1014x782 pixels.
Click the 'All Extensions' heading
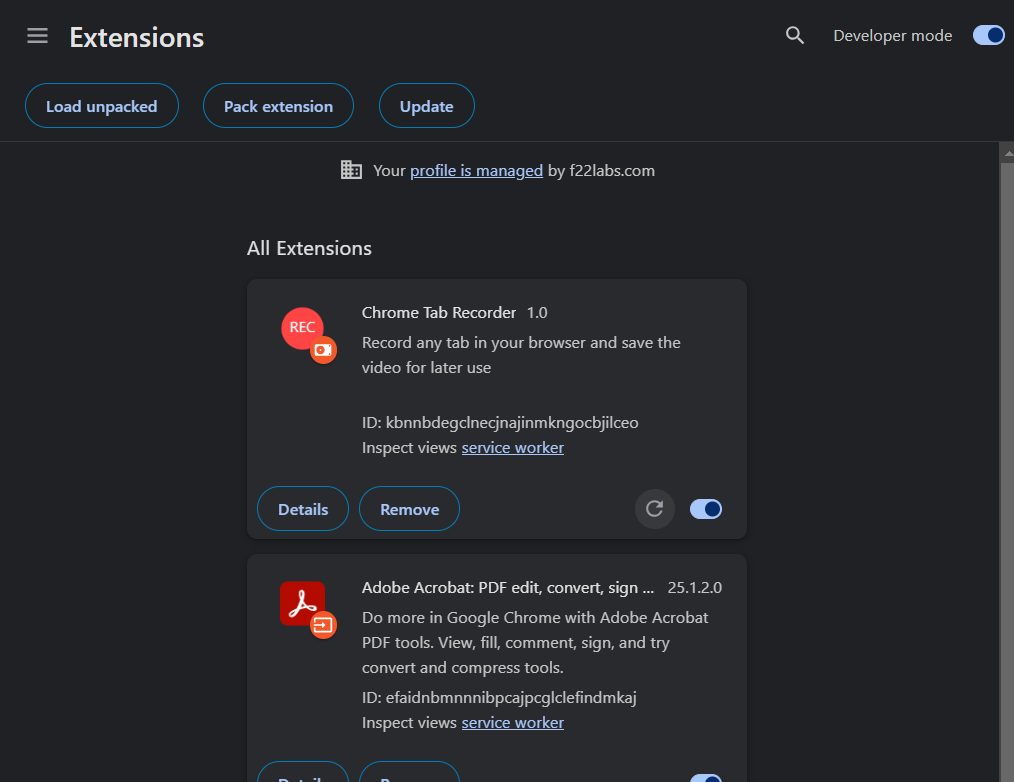pyautogui.click(x=309, y=248)
